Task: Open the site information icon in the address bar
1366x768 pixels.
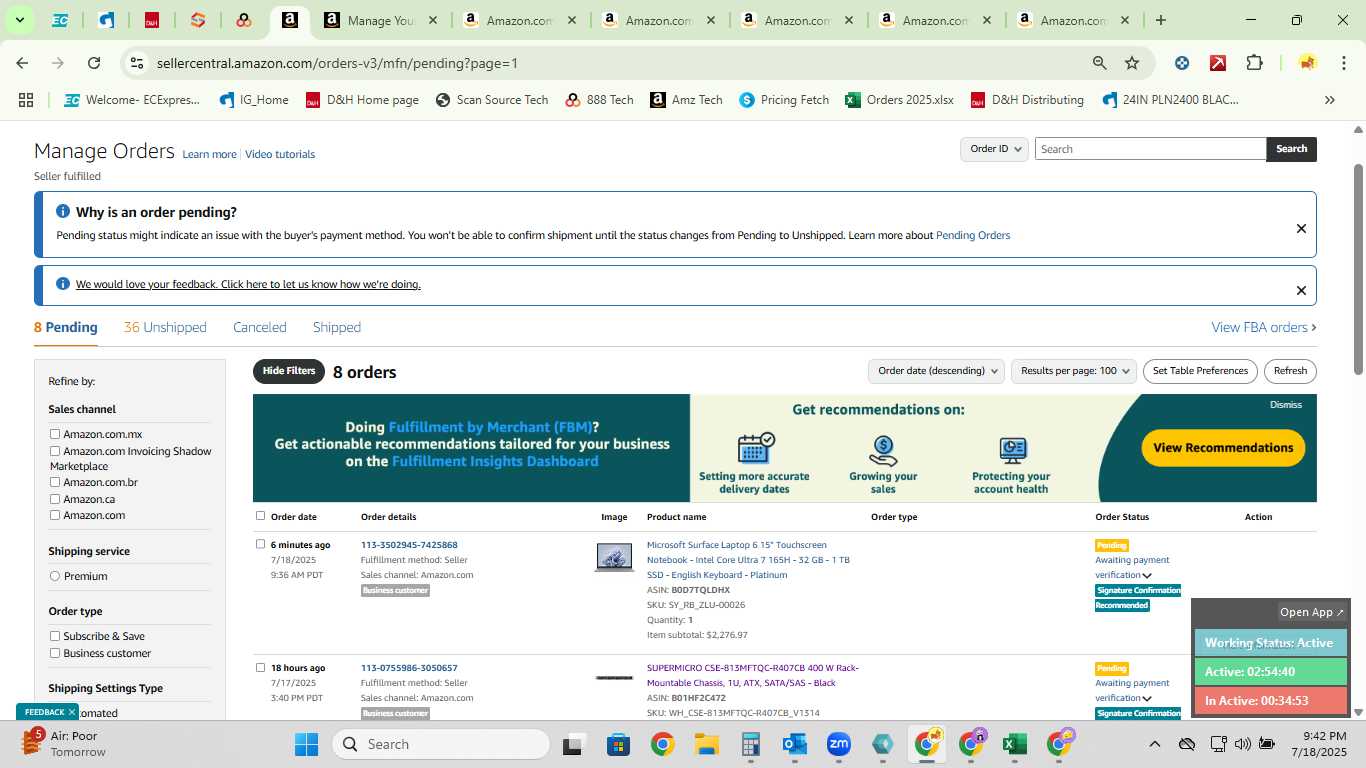Action: 137,63
